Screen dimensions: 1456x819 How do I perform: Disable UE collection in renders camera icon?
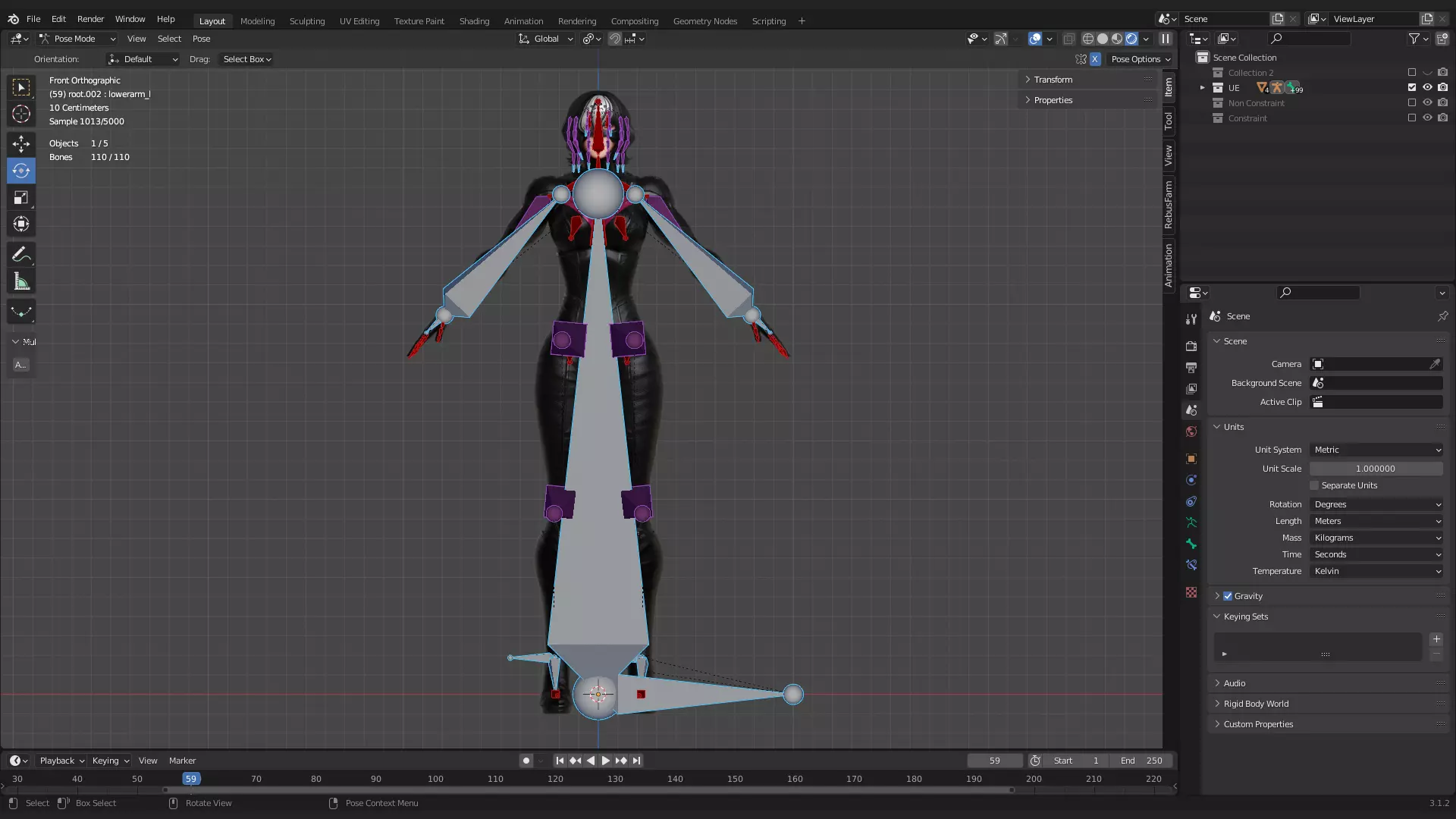click(1442, 88)
